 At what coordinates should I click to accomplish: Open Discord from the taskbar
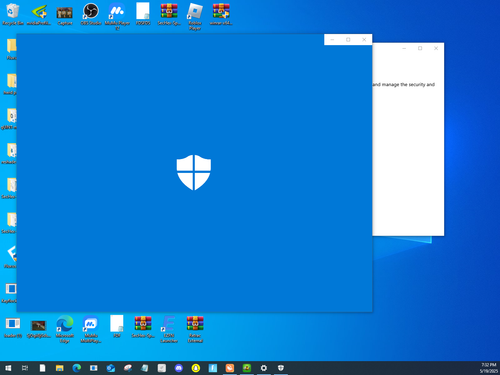[x=179, y=368]
